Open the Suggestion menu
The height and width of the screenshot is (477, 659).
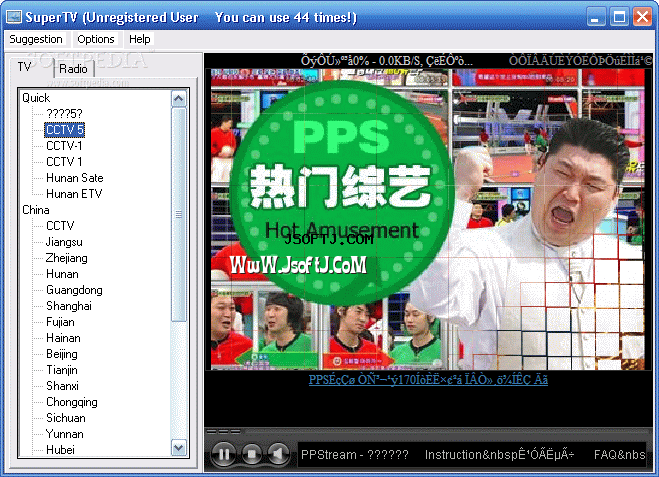pos(36,39)
